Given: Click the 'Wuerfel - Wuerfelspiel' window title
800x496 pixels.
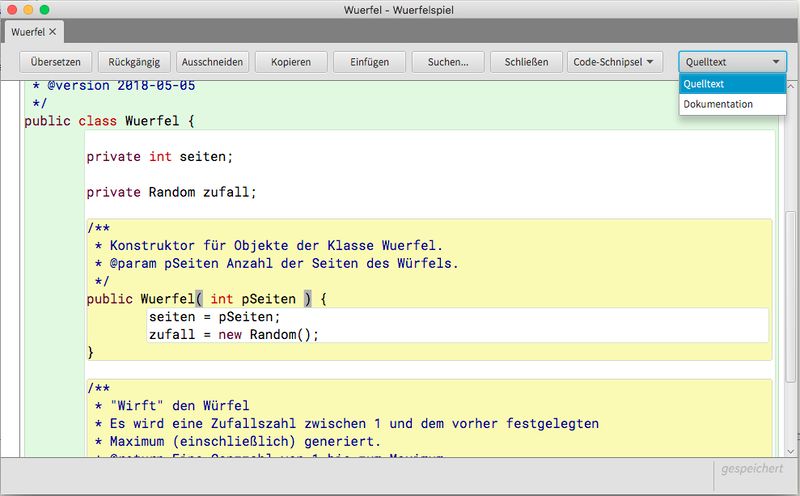Looking at the screenshot, I should 398,10.
